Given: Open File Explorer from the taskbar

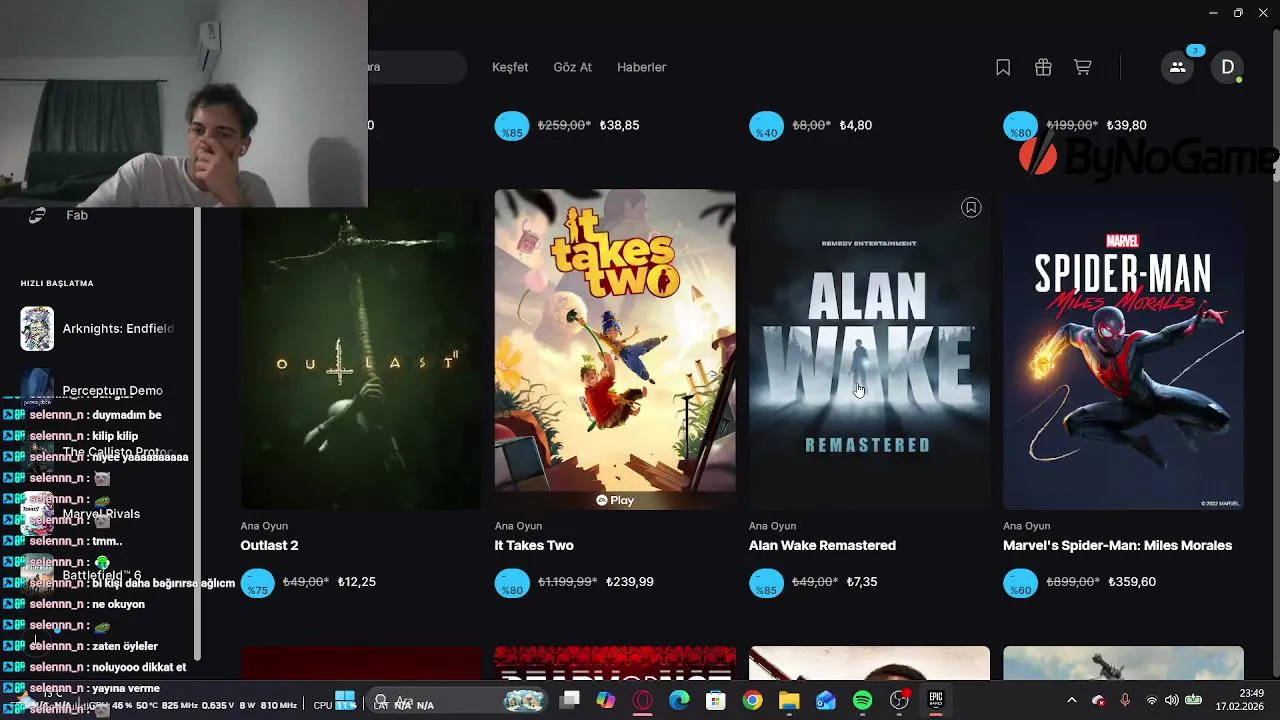Looking at the screenshot, I should coord(789,701).
